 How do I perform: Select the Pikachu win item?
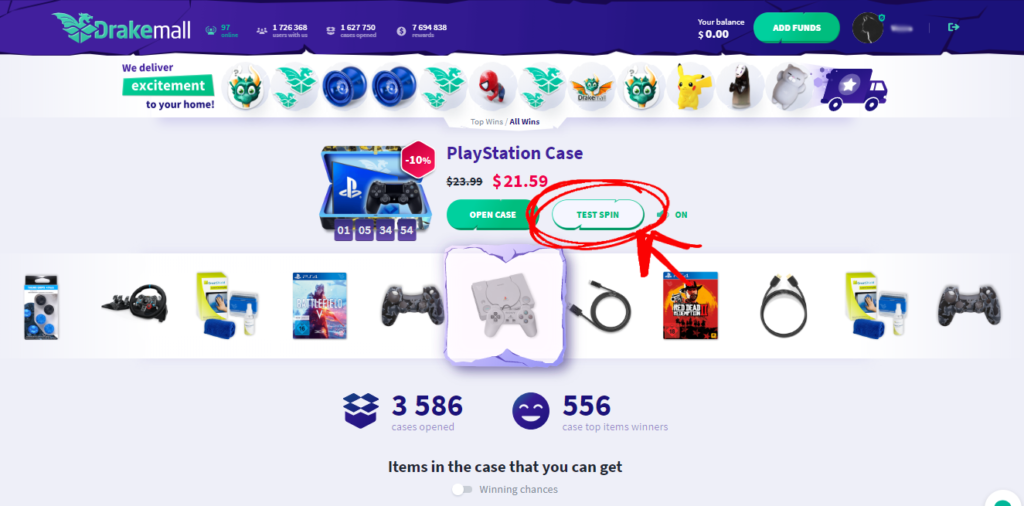(x=690, y=87)
